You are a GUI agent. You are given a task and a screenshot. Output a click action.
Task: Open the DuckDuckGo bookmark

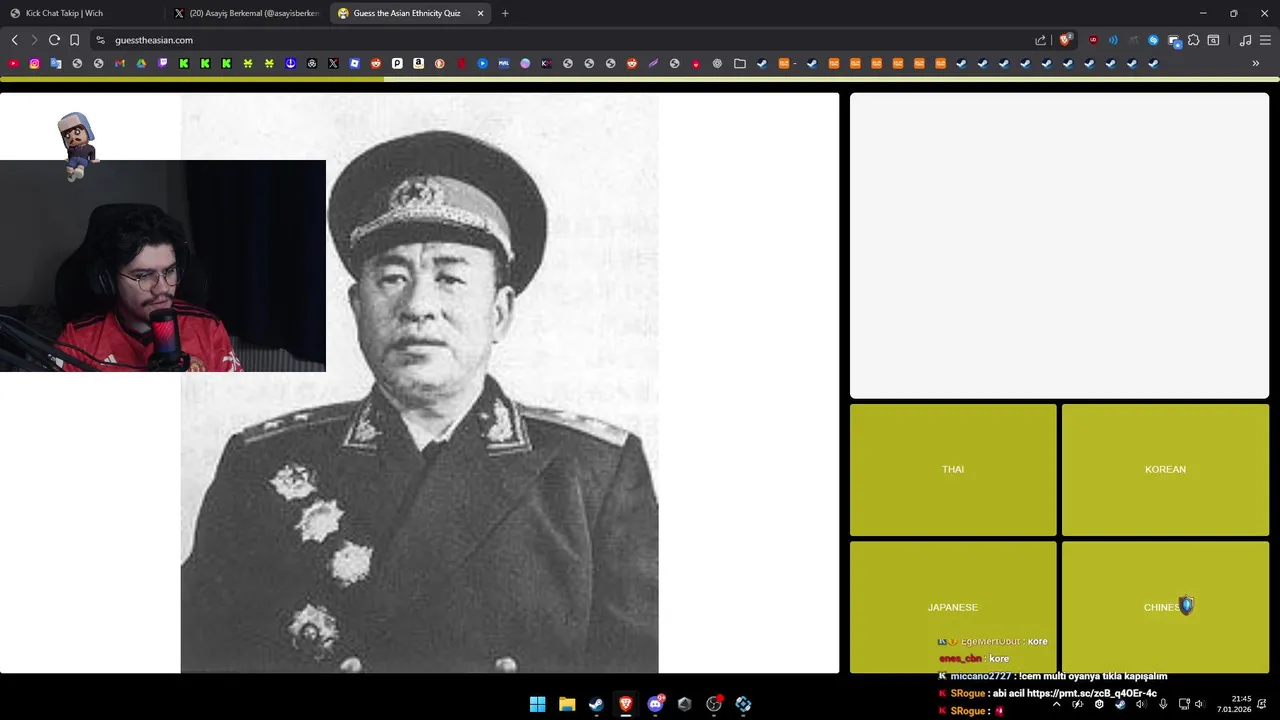point(440,63)
